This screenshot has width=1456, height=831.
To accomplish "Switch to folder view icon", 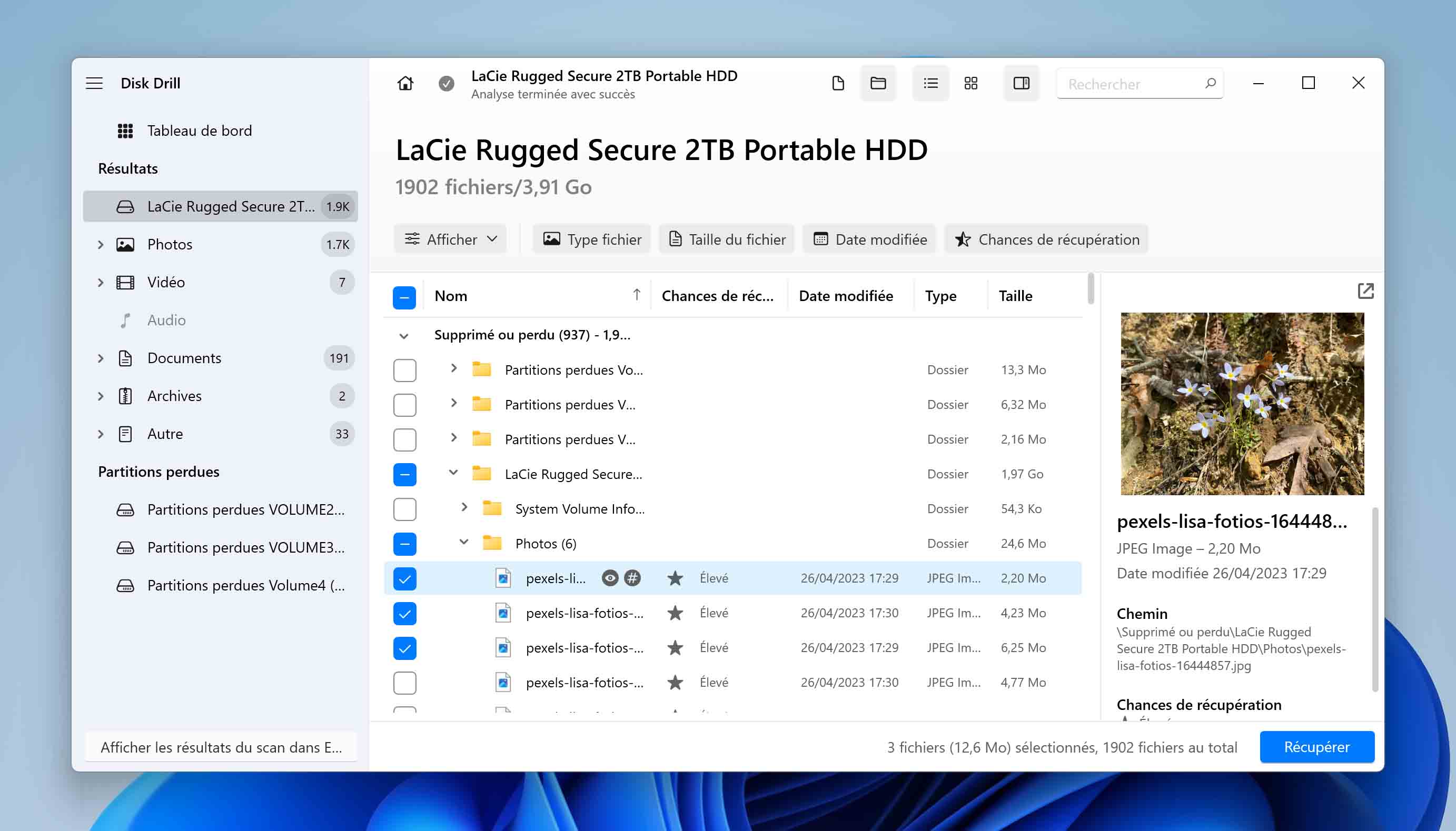I will (878, 83).
